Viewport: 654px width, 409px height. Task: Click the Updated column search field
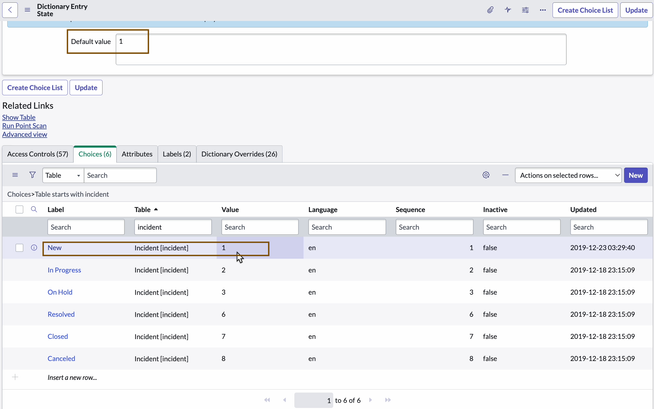click(609, 227)
